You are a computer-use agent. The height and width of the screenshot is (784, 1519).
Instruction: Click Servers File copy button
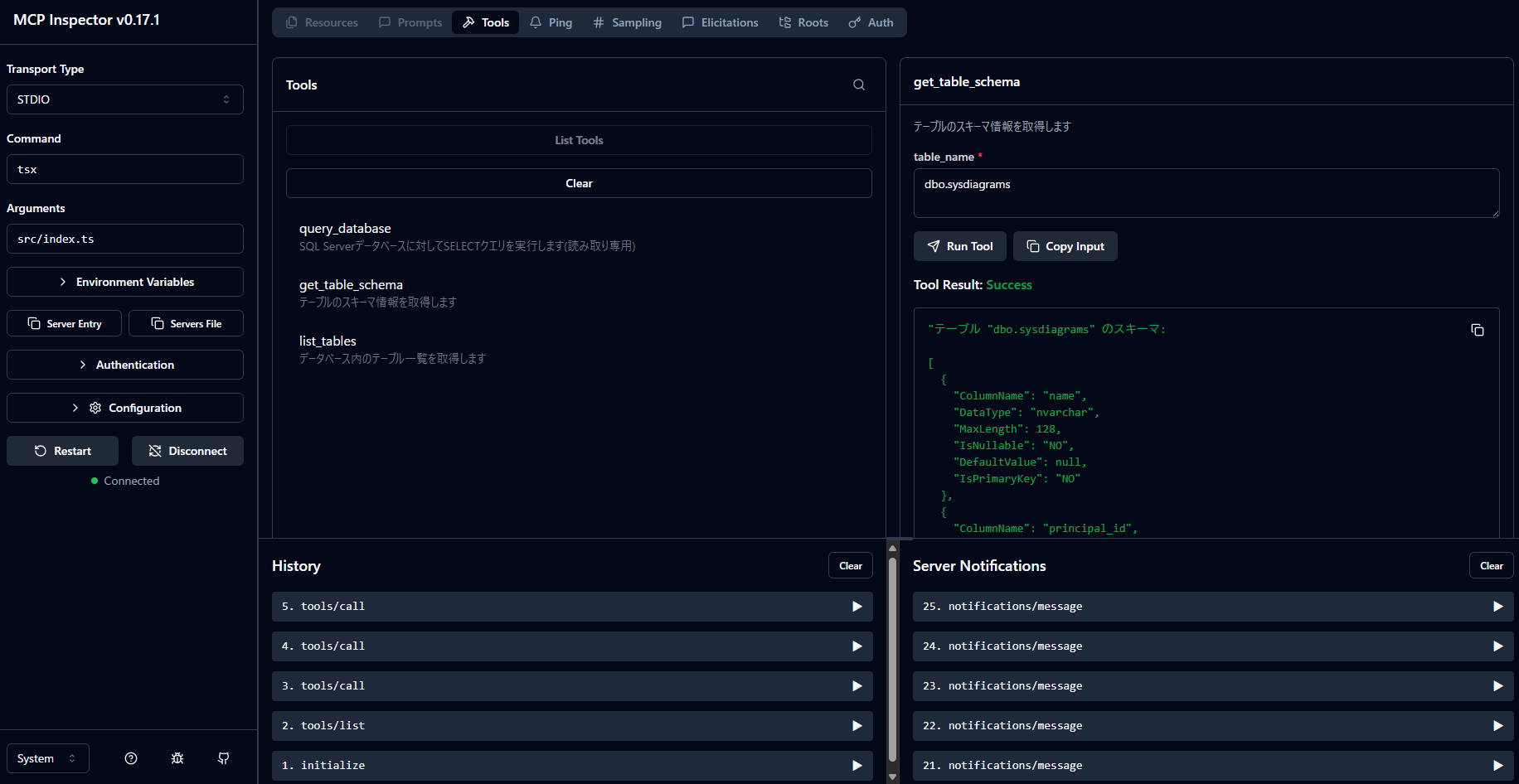pos(186,323)
